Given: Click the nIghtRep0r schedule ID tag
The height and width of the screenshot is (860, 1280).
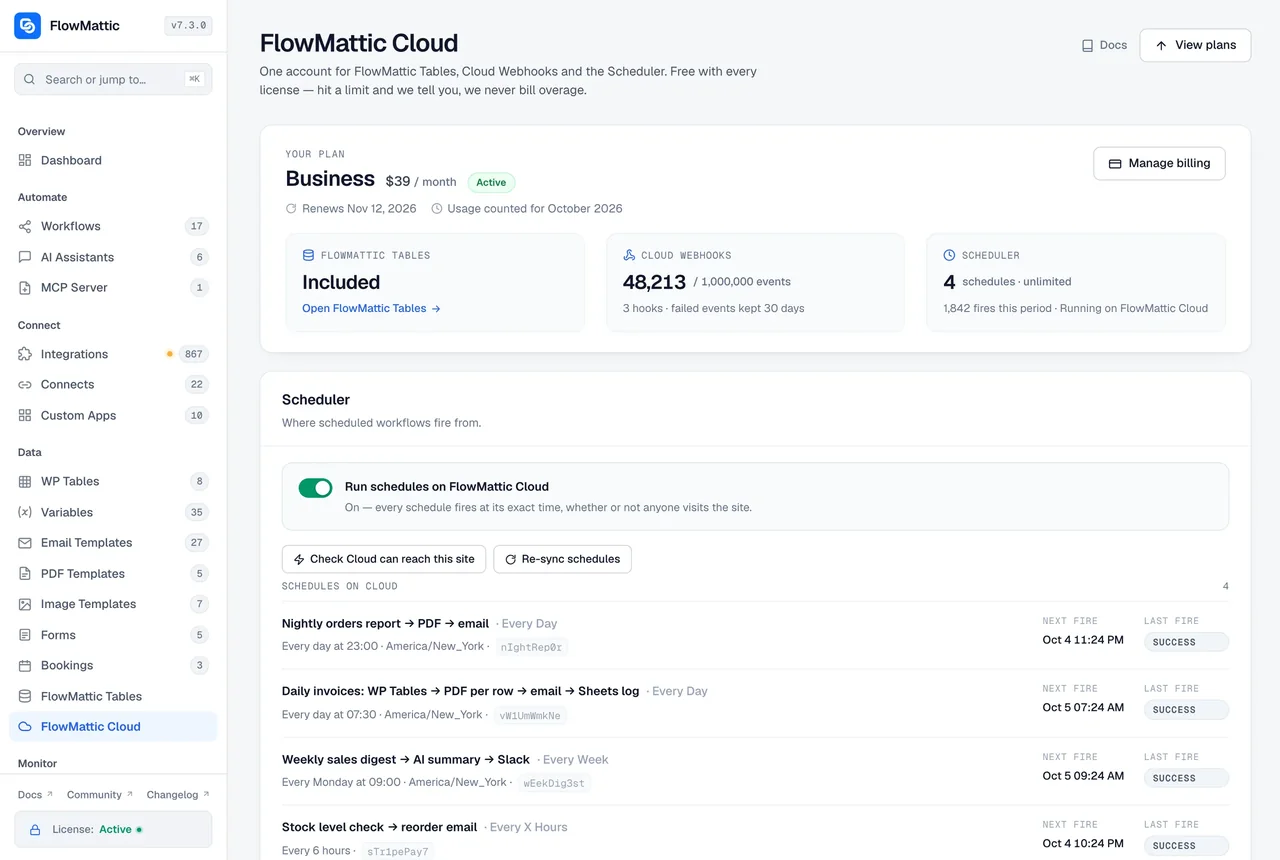Looking at the screenshot, I should (532, 647).
